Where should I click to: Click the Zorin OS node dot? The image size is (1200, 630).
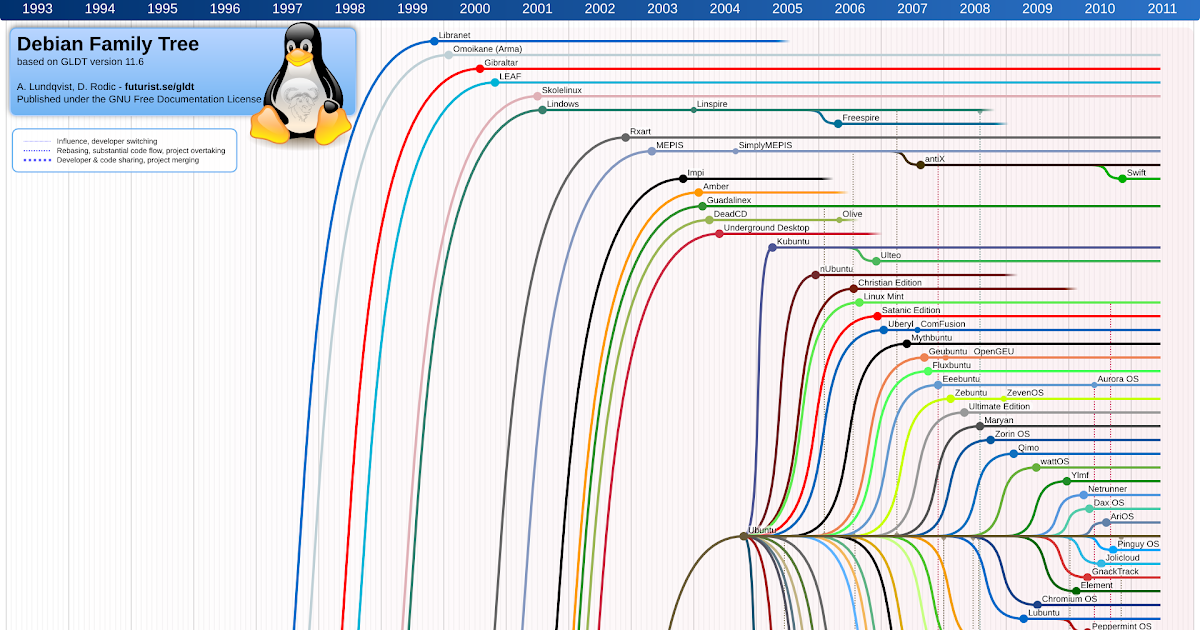coord(990,440)
